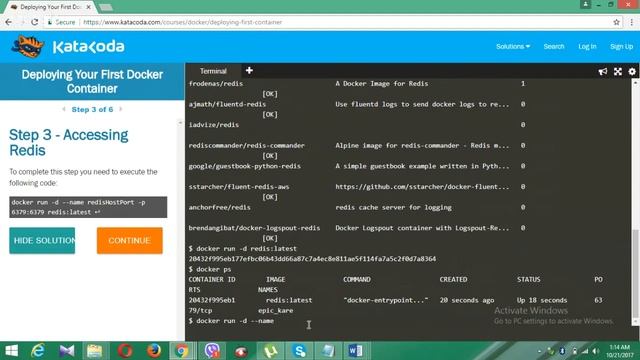
Task: Click the terminal command prompt line
Action: pyautogui.click(x=231, y=321)
